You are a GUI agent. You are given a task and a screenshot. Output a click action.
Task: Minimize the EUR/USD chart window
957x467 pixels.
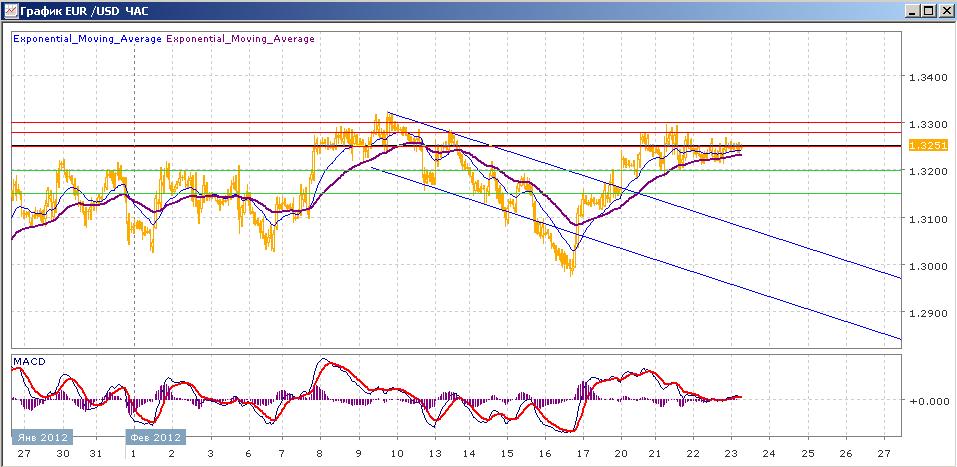913,10
